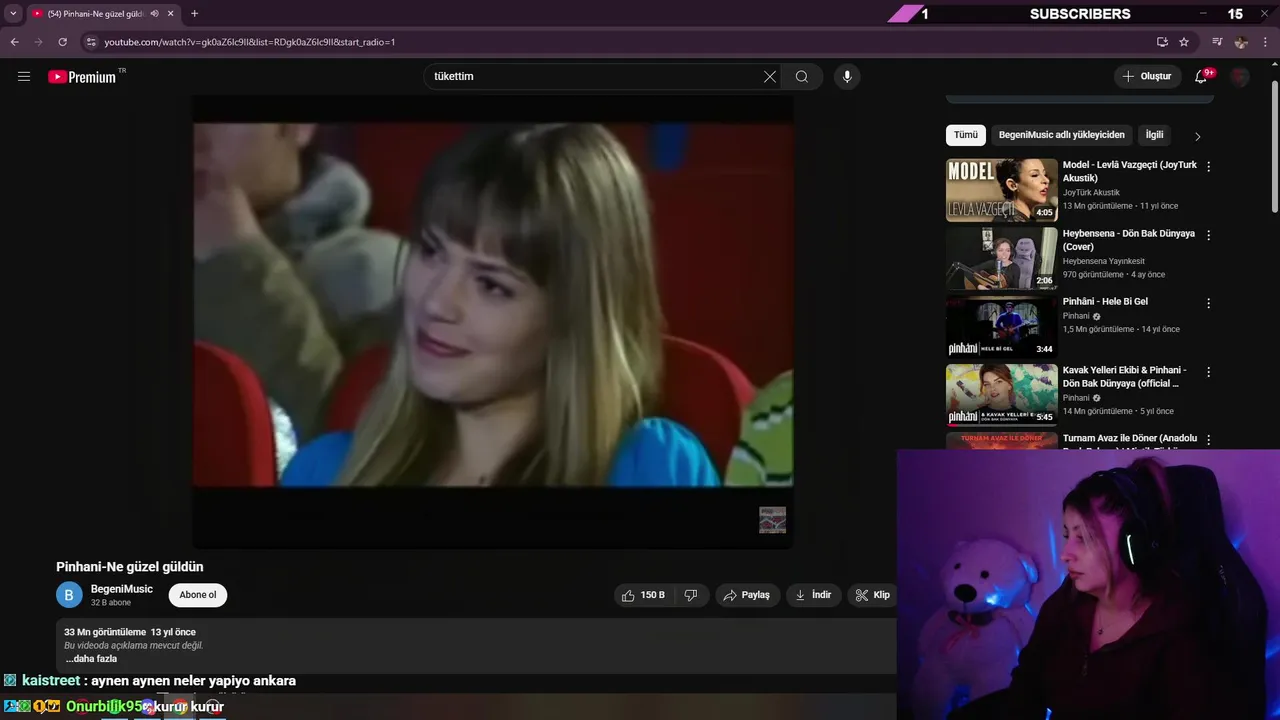Image resolution: width=1280 pixels, height=720 pixels.
Task: Click the install app icon in address bar
Action: [1162, 42]
